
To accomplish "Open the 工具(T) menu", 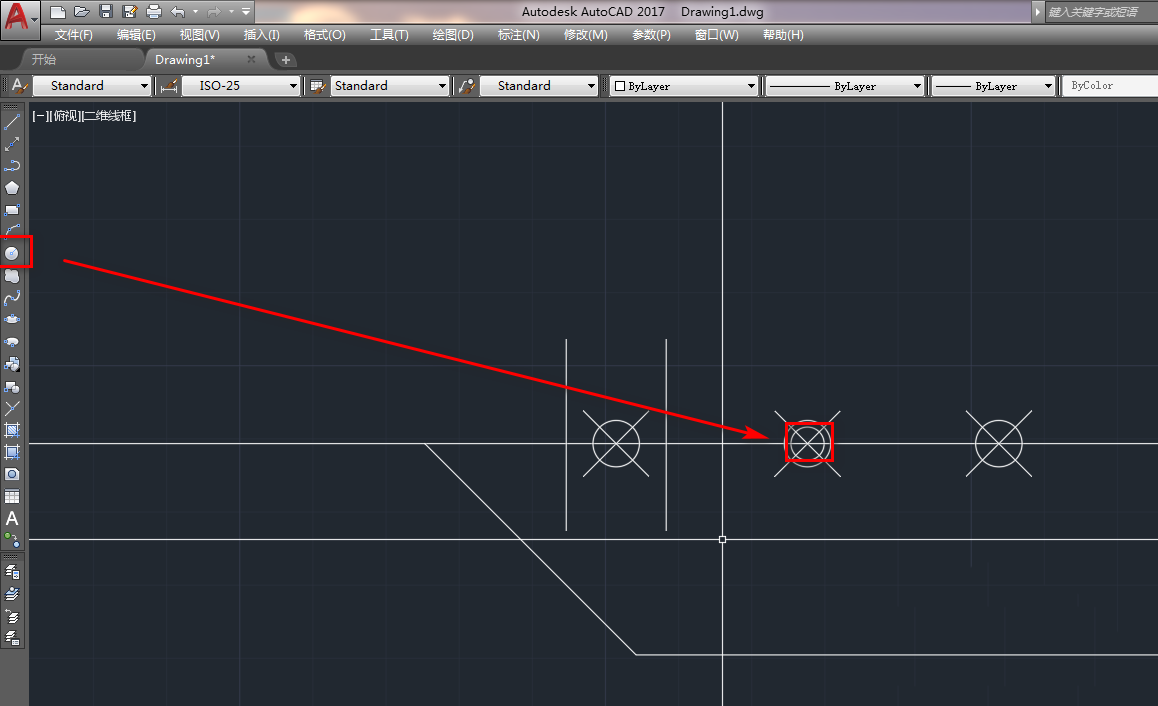I will click(389, 35).
